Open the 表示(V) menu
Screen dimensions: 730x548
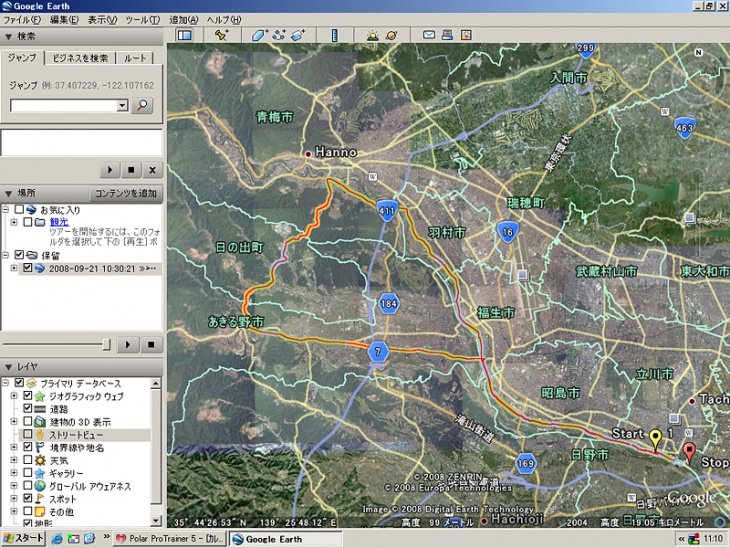tap(102, 20)
